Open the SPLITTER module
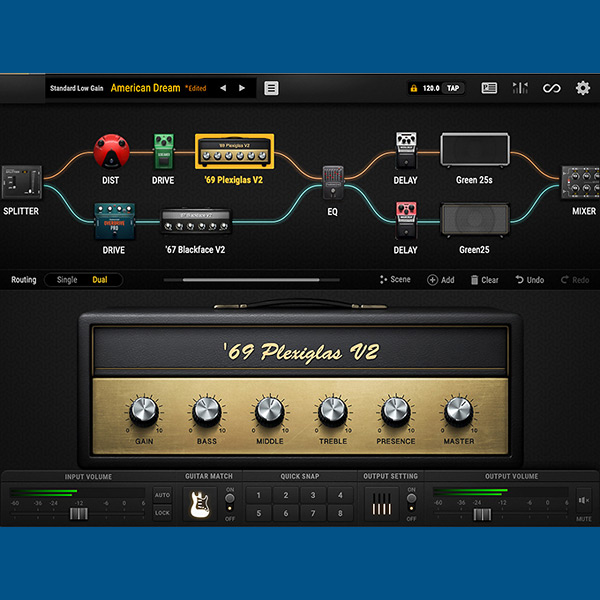The image size is (600, 600). pos(21,185)
